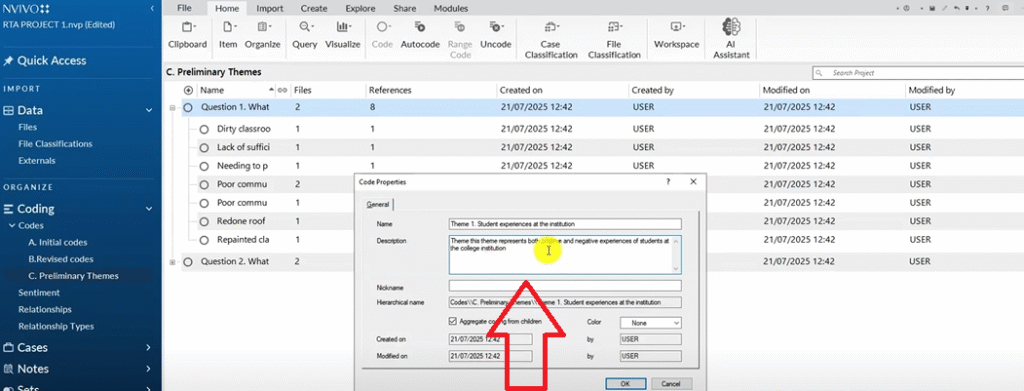Screen dimensions: 1024x391
Task: Click the code circle for Dirty classroo
Action: click(204, 129)
